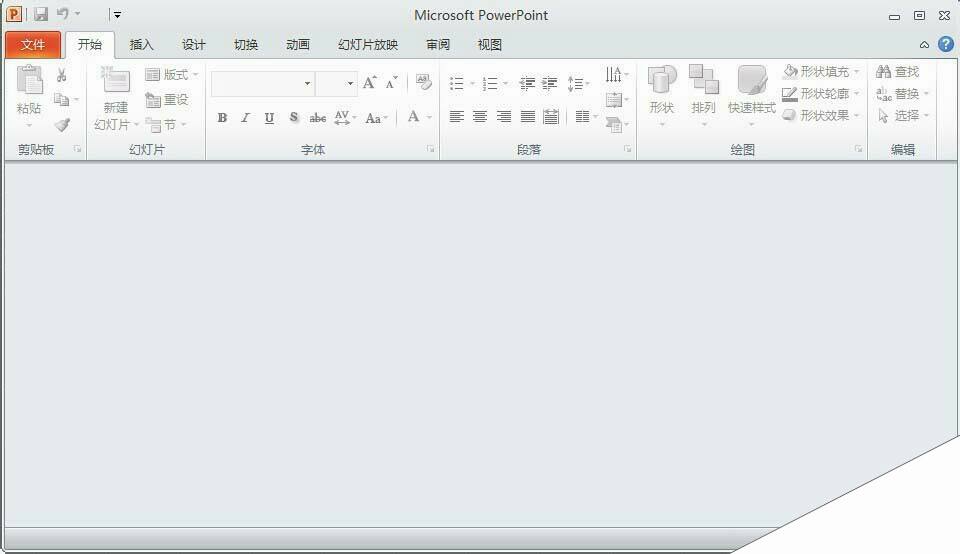Switch to View (视图) tab
Viewport: 960px width, 554px height.
pos(490,45)
